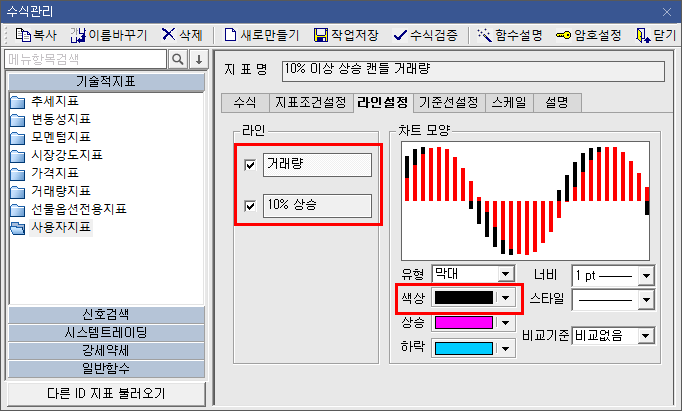Screen dimensions: 682x411
Task: Click the cyan 하락 color swatch
Action: [464, 348]
